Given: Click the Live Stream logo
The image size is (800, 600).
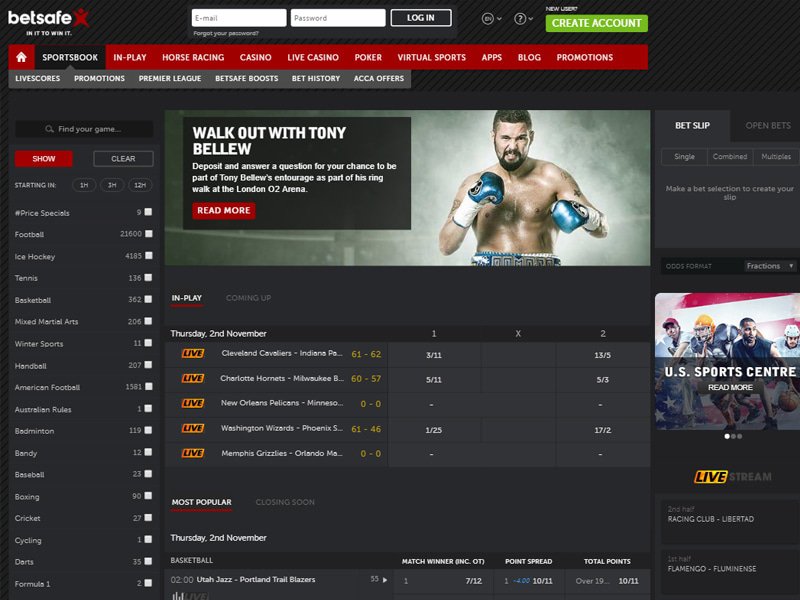Looking at the screenshot, I should [x=732, y=477].
